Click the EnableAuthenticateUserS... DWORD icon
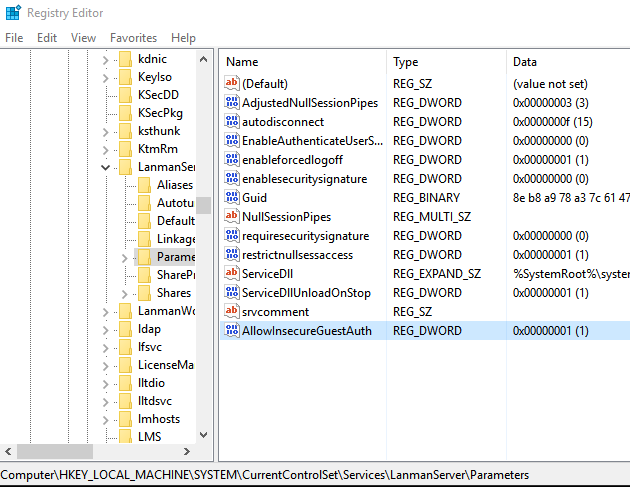The width and height of the screenshot is (630, 487). [232, 141]
